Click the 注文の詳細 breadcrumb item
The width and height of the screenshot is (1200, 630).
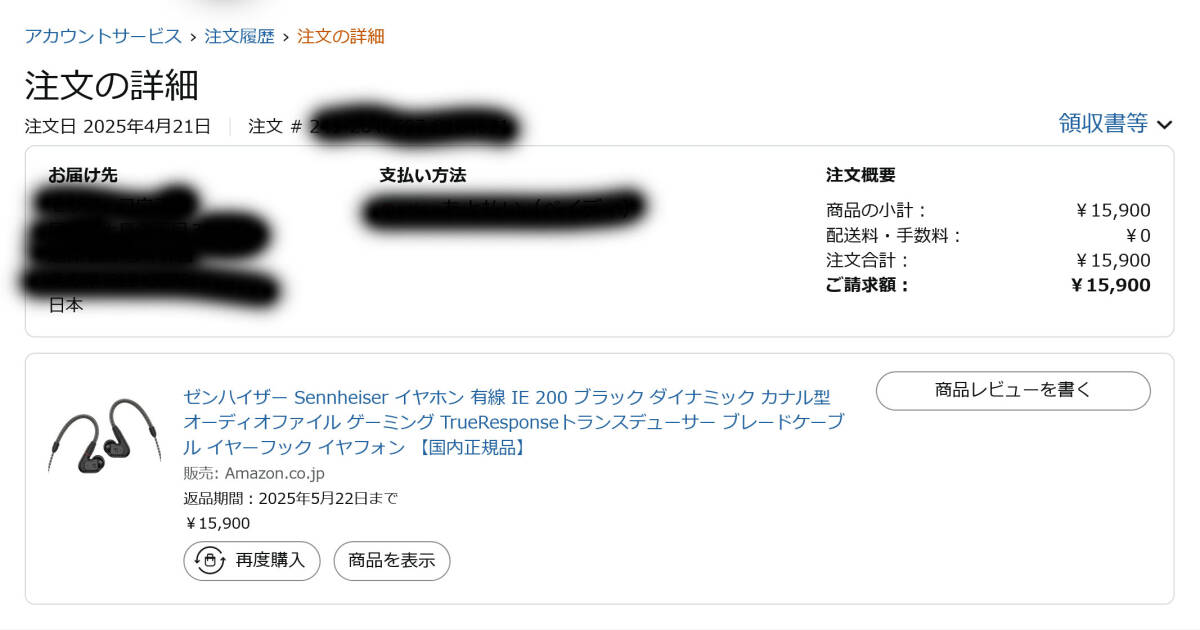point(340,37)
